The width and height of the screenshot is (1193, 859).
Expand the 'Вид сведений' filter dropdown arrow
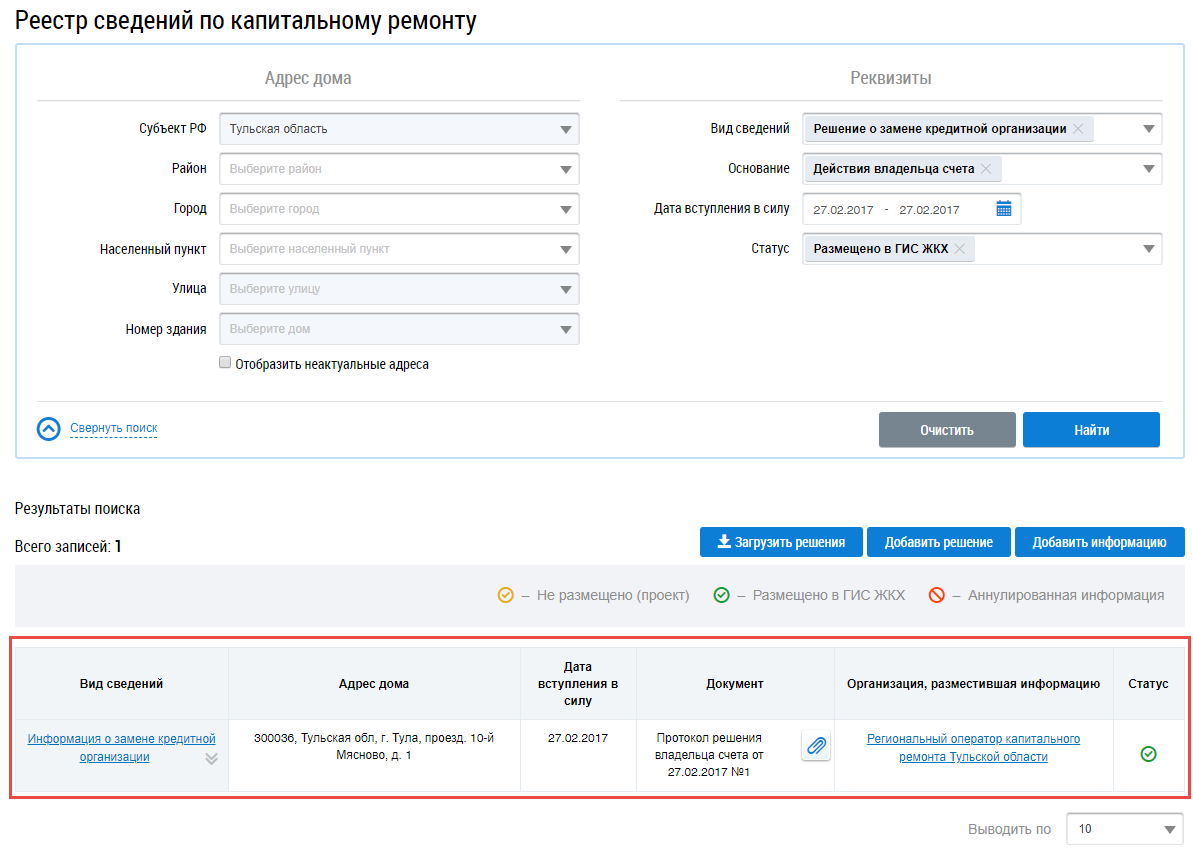pyautogui.click(x=1148, y=129)
